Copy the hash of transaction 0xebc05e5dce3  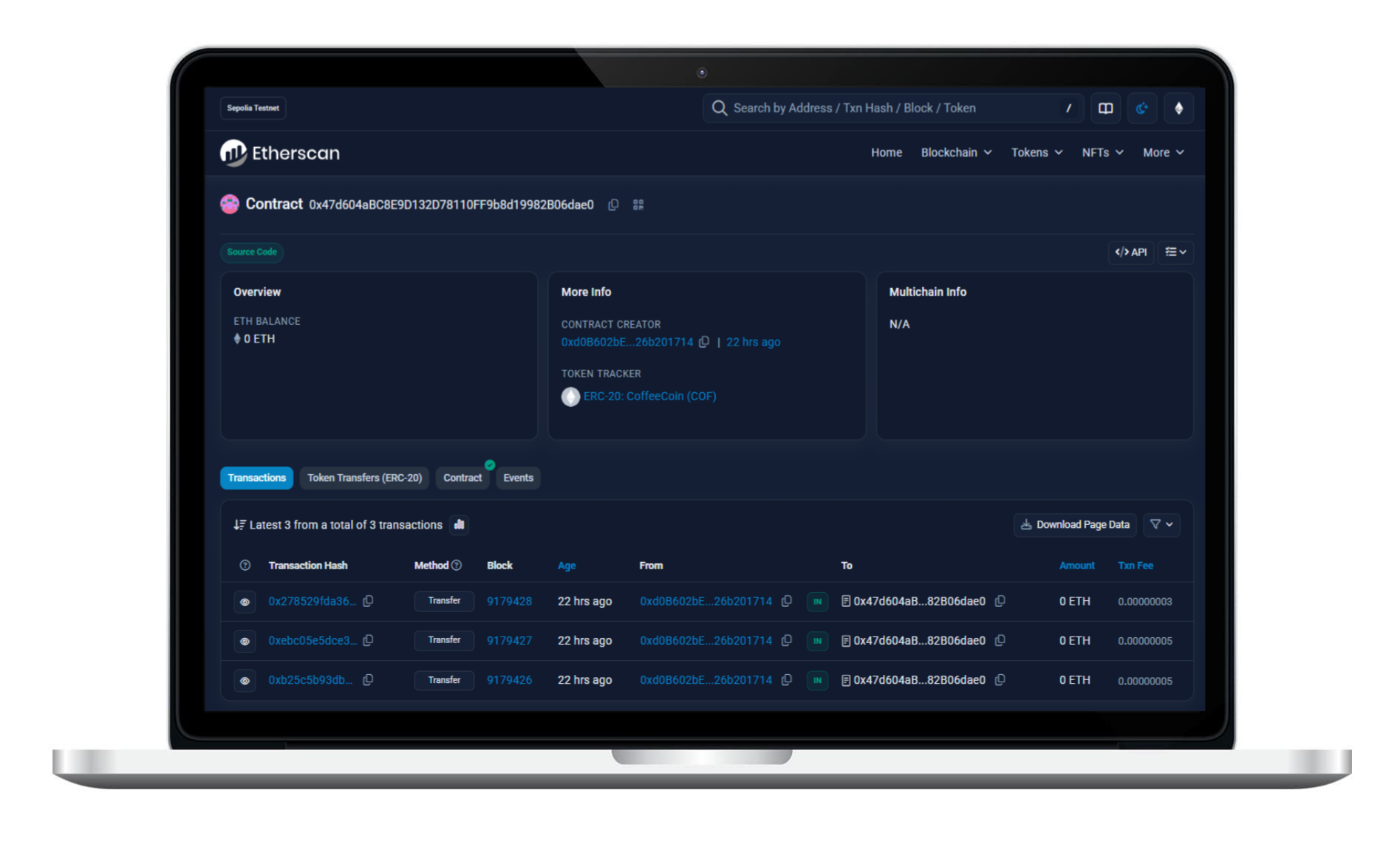coord(368,640)
